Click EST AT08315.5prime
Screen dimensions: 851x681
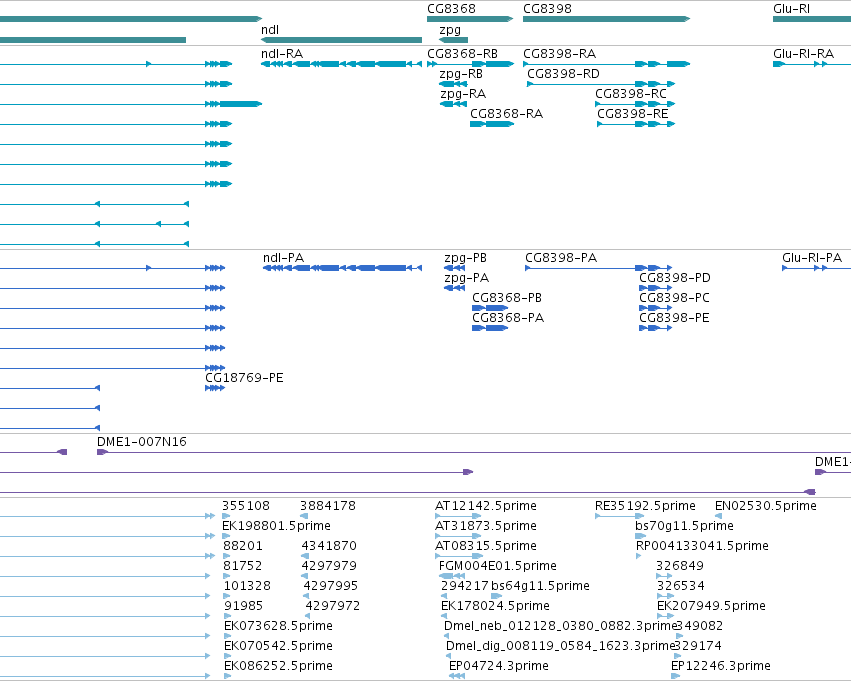[486, 546]
